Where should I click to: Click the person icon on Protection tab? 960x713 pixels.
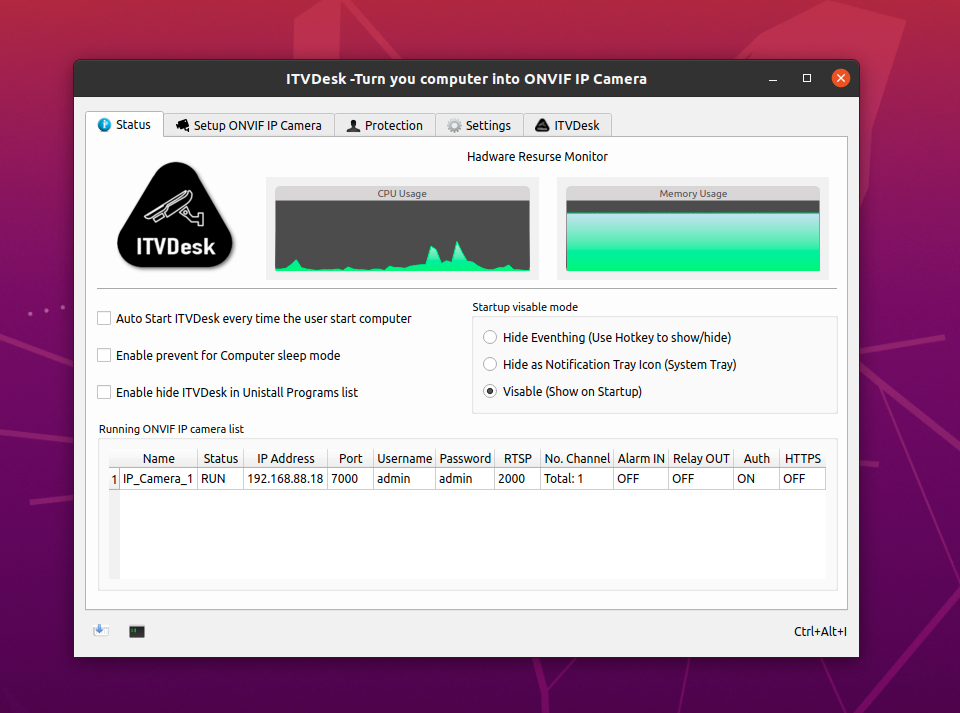(352, 125)
